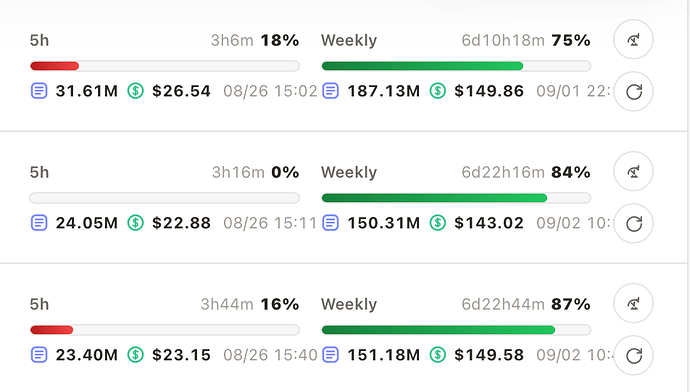Screen dimensions: 690x392
Task: Click the empty 0% 5h progress bar
Action: pyautogui.click(x=165, y=198)
